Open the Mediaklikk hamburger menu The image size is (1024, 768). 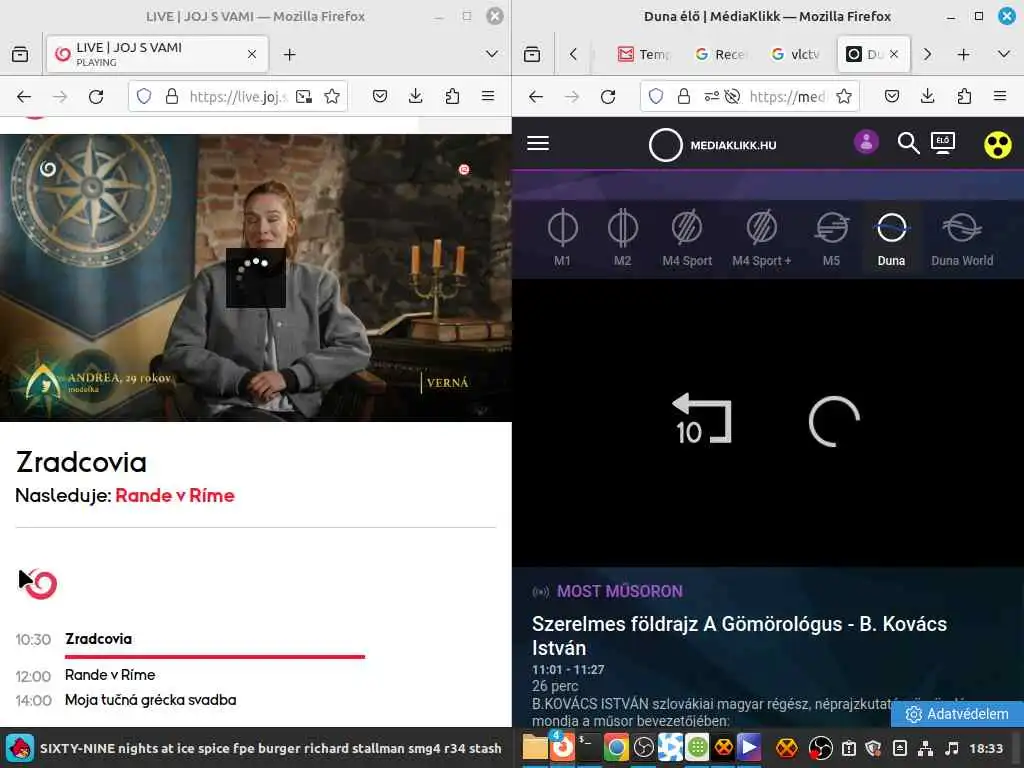[x=537, y=143]
